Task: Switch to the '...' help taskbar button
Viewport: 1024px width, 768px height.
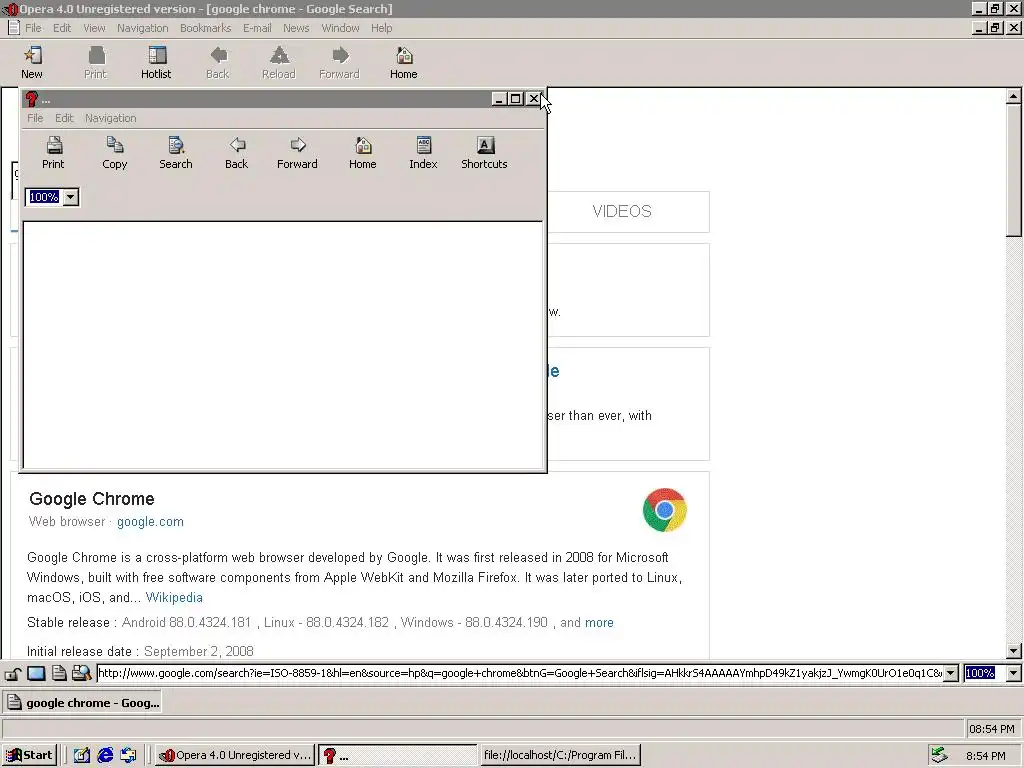Action: (x=398, y=756)
